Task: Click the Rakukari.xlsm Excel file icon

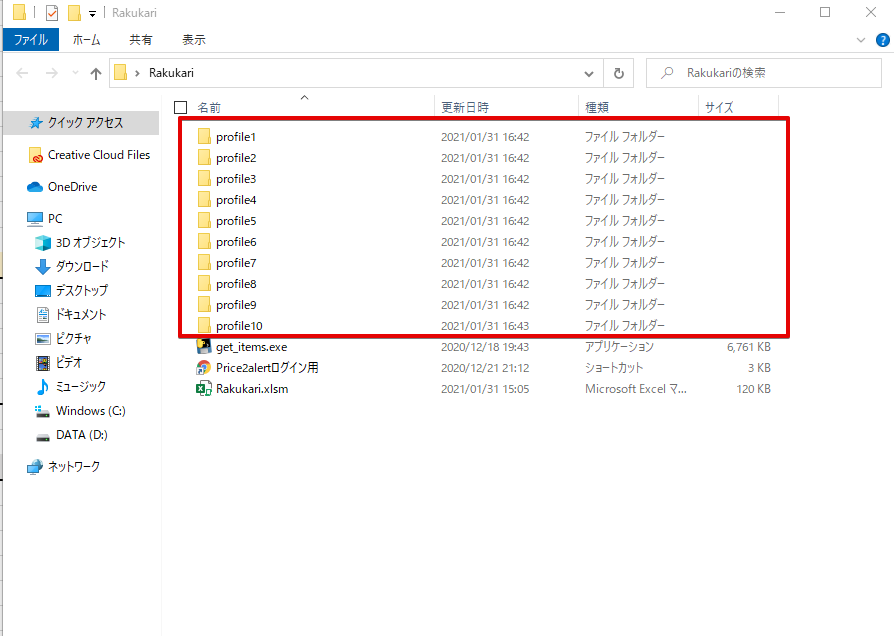Action: click(203, 389)
